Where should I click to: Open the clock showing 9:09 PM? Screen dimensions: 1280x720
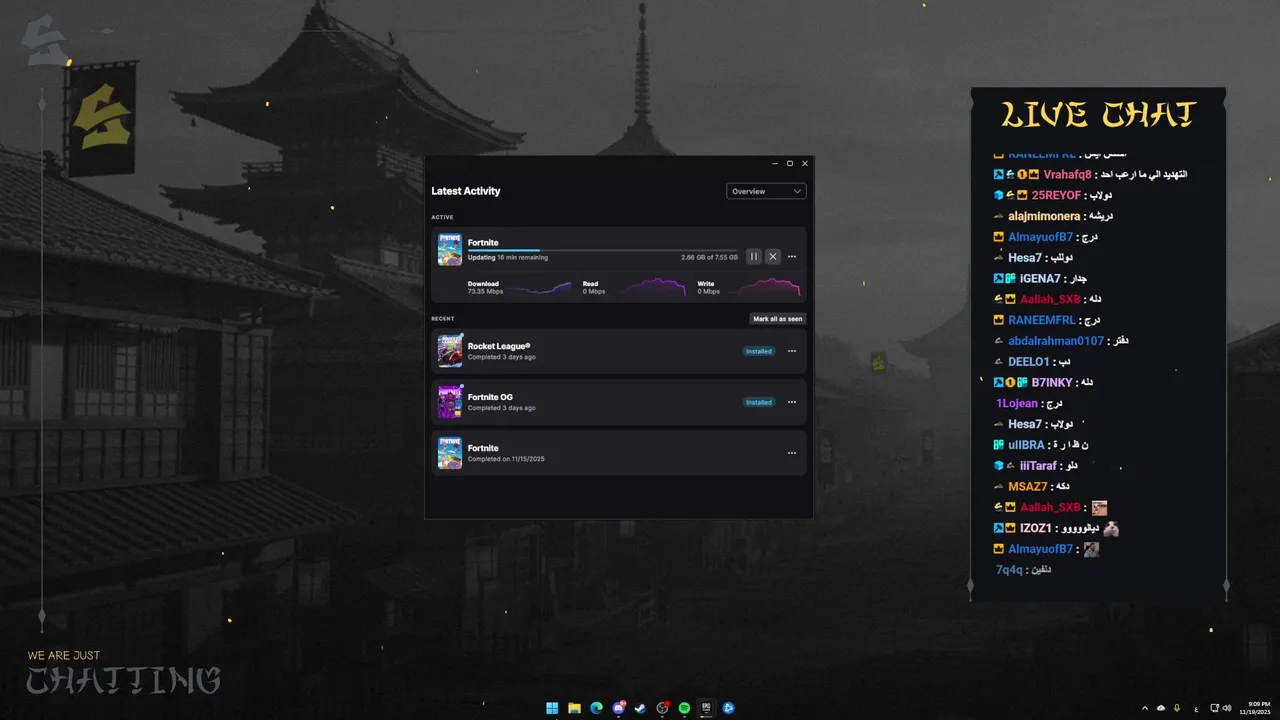(x=1254, y=708)
